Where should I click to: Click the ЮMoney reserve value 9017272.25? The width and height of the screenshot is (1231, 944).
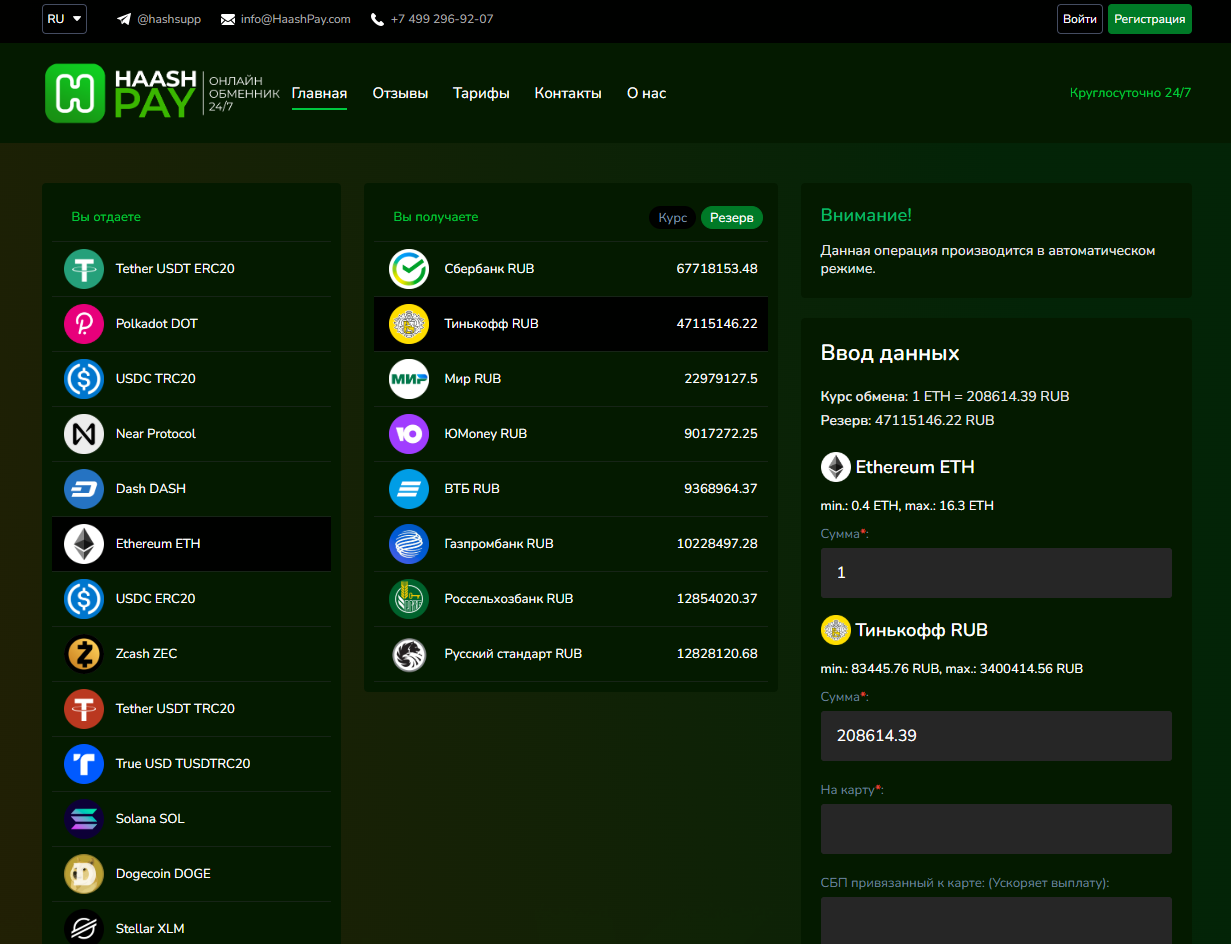(721, 434)
